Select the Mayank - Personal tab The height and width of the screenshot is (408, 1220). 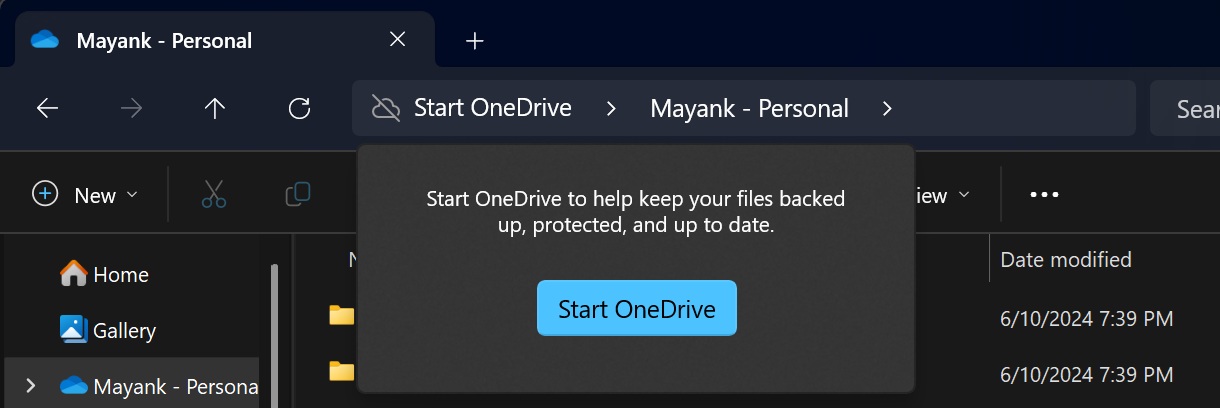[164, 41]
